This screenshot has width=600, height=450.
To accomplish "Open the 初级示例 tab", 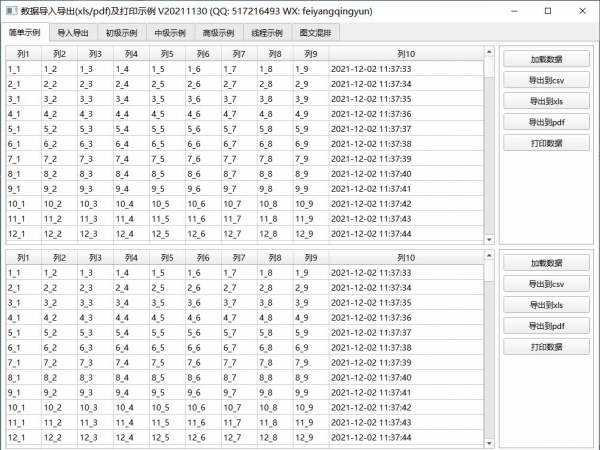I will (x=122, y=33).
